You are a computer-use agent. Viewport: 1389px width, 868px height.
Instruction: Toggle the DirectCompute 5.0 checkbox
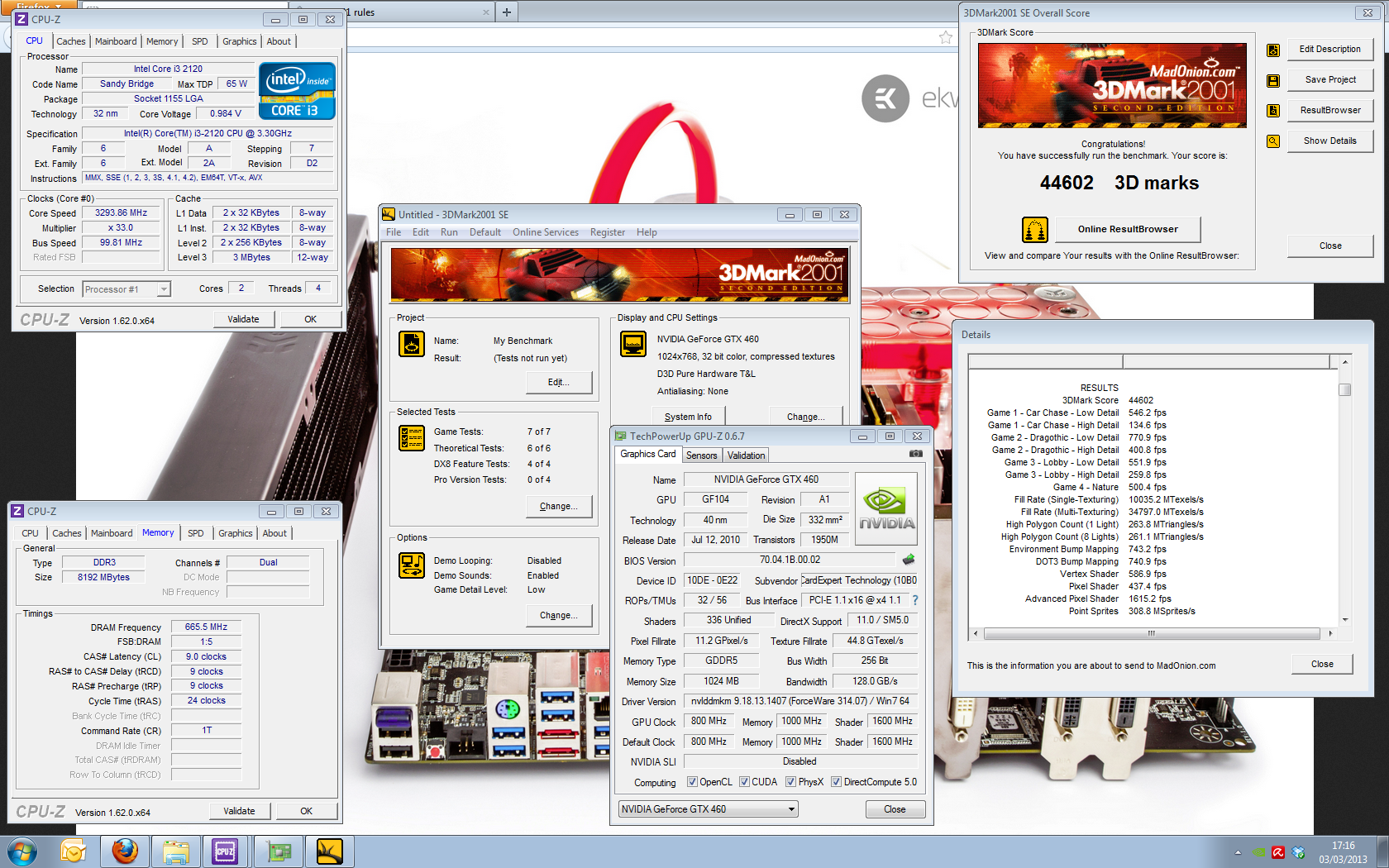(x=836, y=782)
